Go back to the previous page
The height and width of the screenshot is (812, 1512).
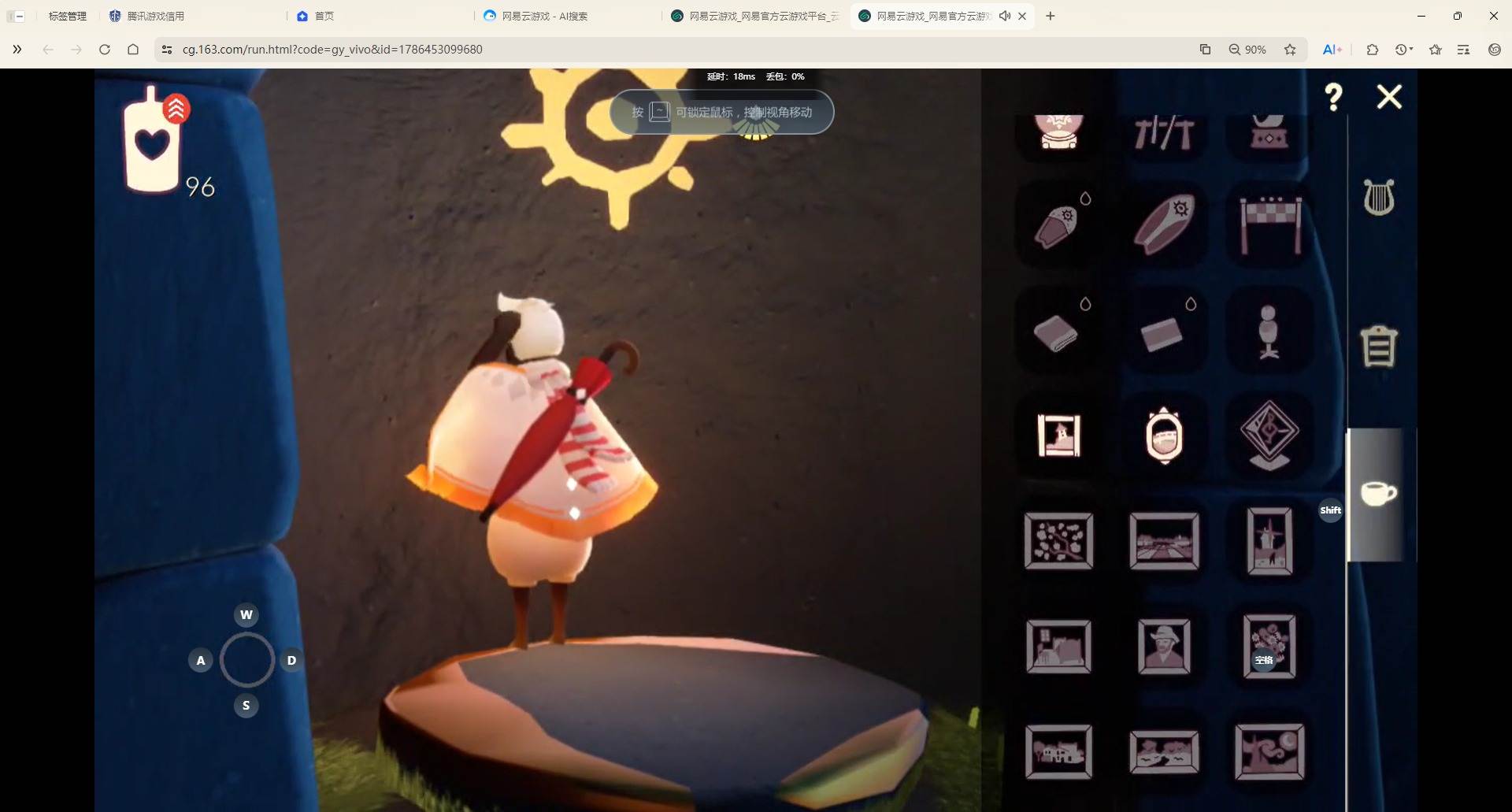point(48,49)
